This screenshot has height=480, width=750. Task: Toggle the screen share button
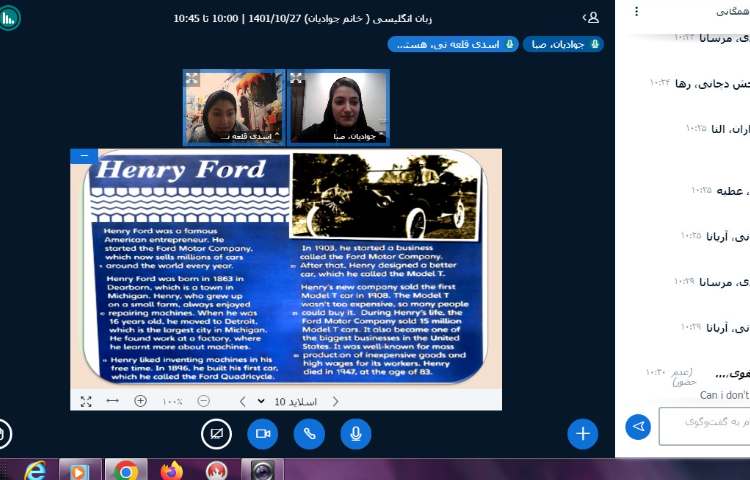coord(216,434)
